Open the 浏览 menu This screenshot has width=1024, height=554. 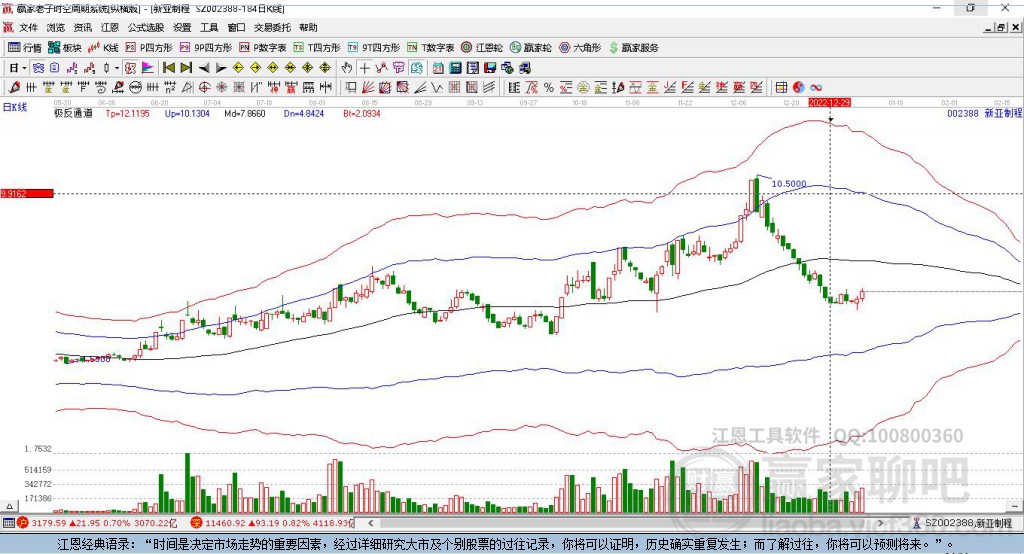tap(56, 27)
